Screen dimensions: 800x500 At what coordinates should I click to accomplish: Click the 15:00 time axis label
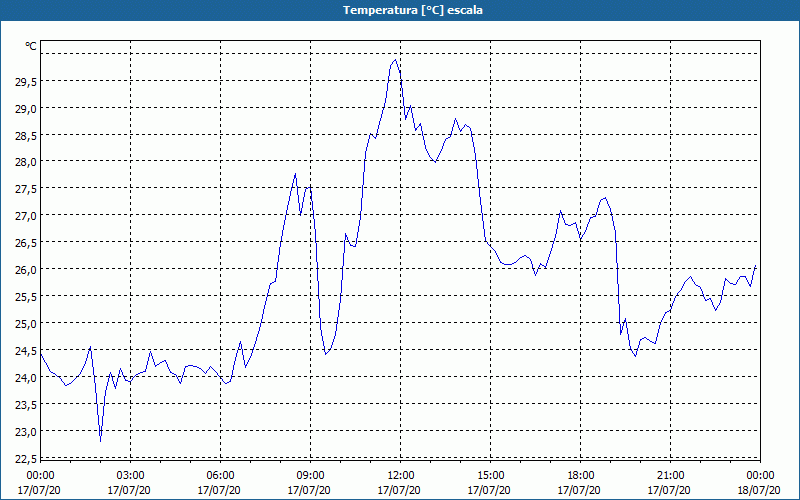click(490, 476)
